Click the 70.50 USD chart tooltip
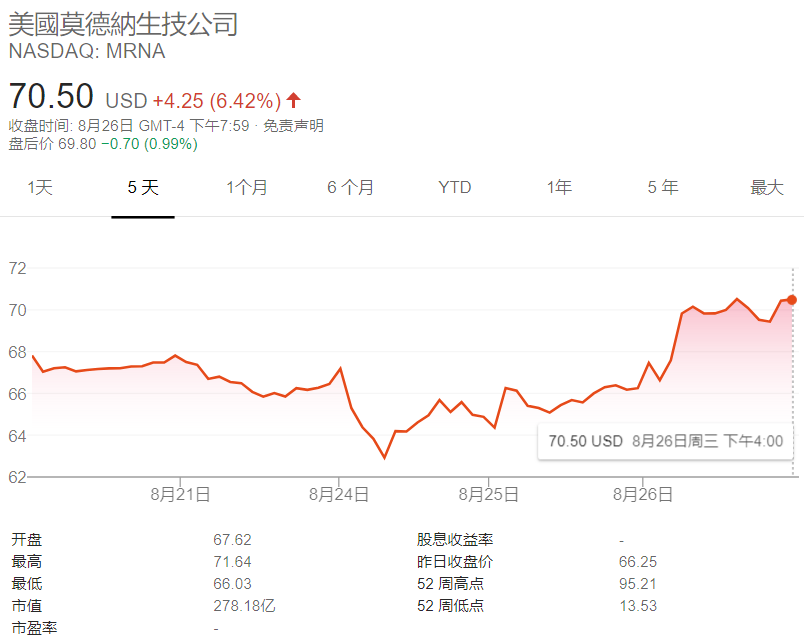 tap(666, 441)
